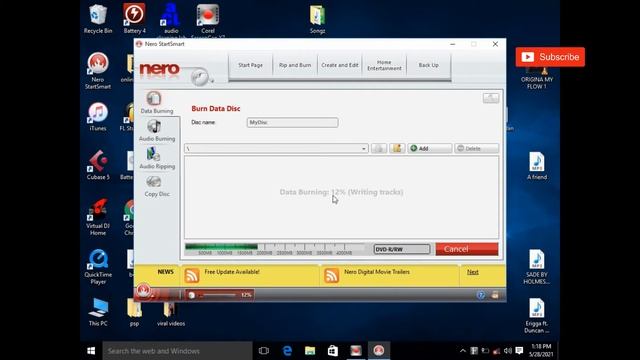Open Task View on the taskbar
Image resolution: width=640 pixels, height=360 pixels.
pos(264,351)
